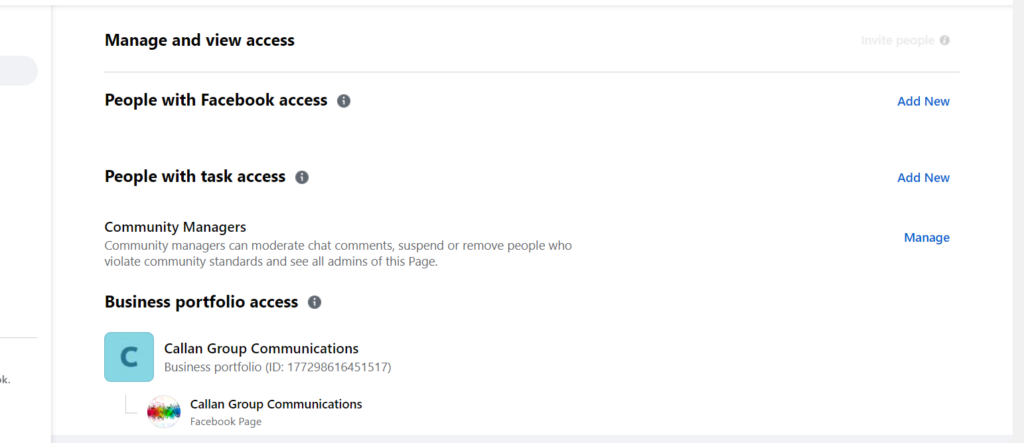Click the Business portfolio access heading
This screenshot has width=1024, height=443.
[x=201, y=302]
